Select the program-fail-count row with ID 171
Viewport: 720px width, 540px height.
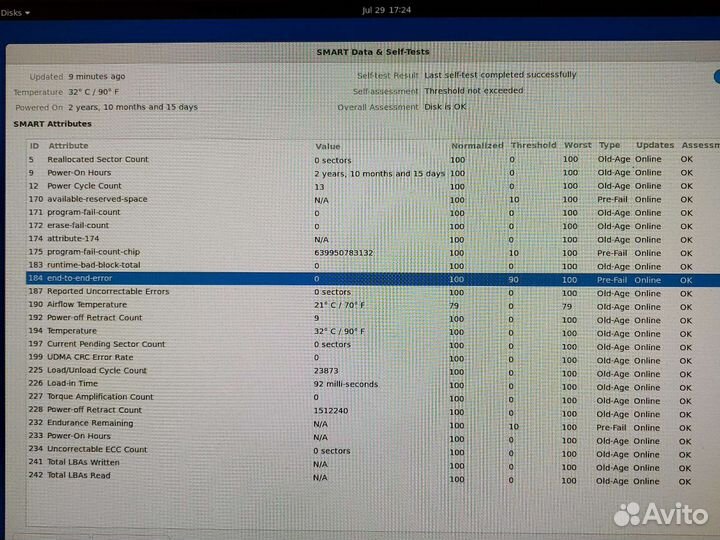(x=373, y=213)
